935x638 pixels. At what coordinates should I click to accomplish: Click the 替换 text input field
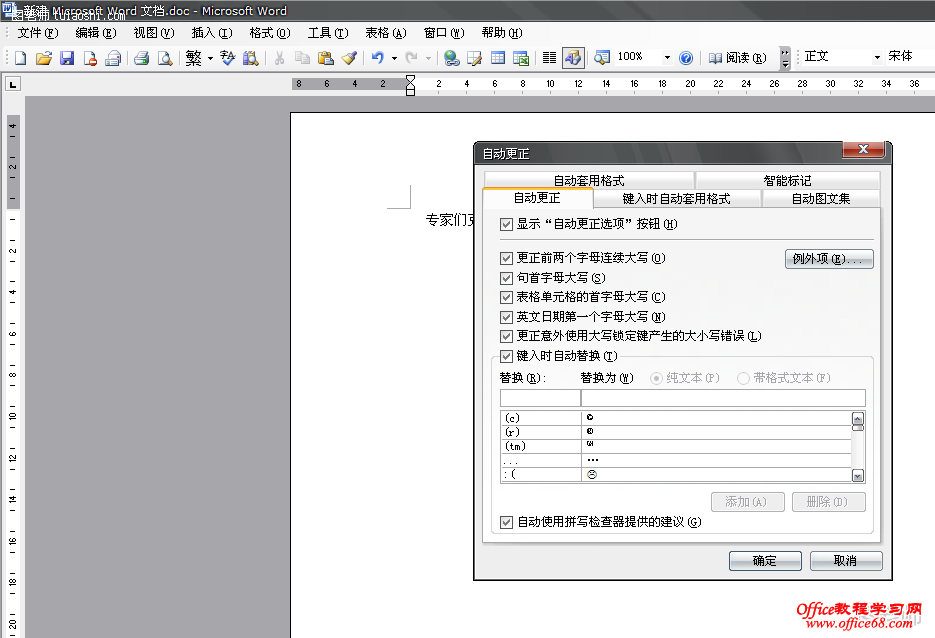(x=540, y=398)
